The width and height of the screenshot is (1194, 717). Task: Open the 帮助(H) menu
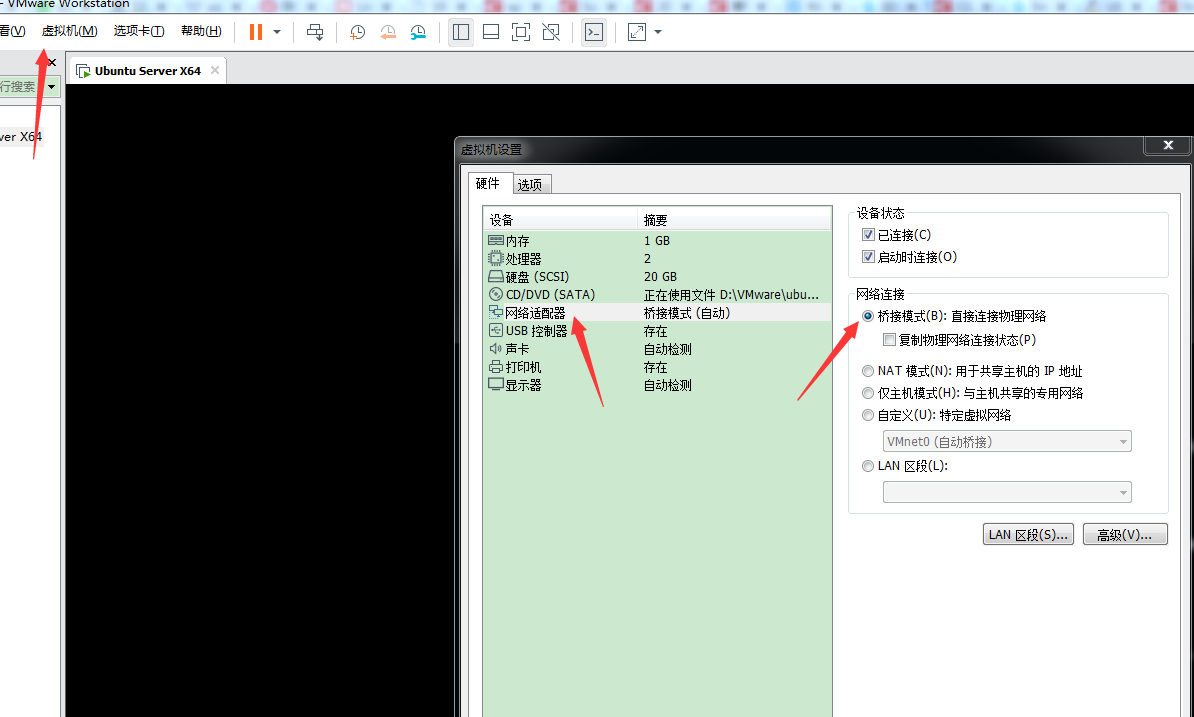pyautogui.click(x=201, y=31)
